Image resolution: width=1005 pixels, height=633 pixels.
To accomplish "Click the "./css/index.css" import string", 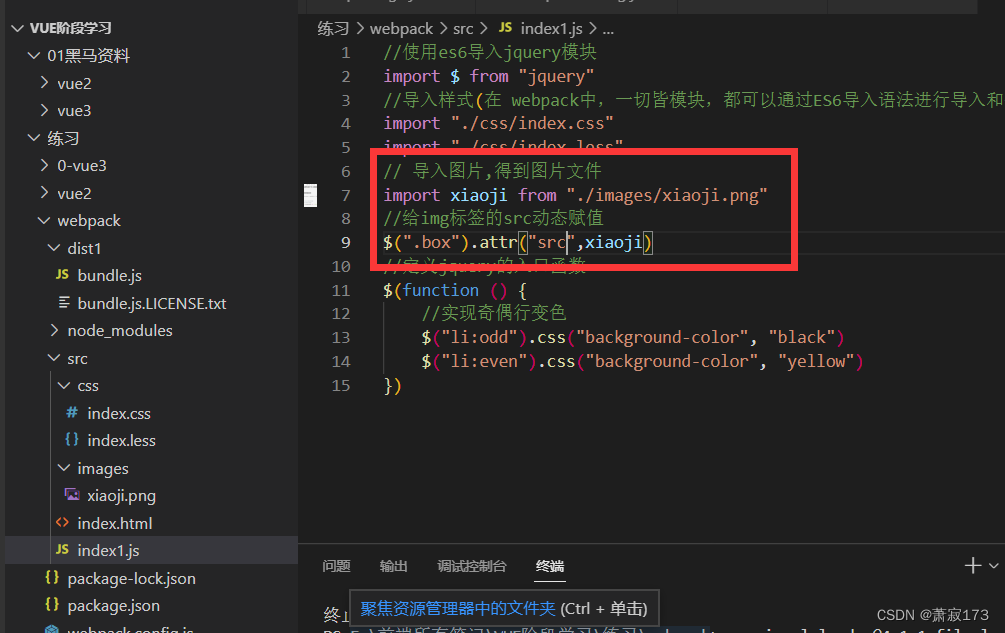I will (532, 124).
